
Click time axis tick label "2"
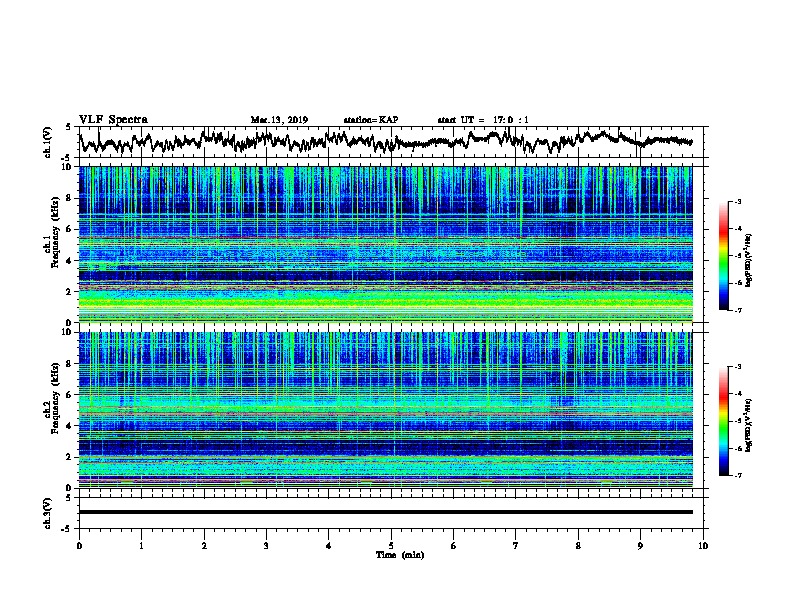click(204, 546)
